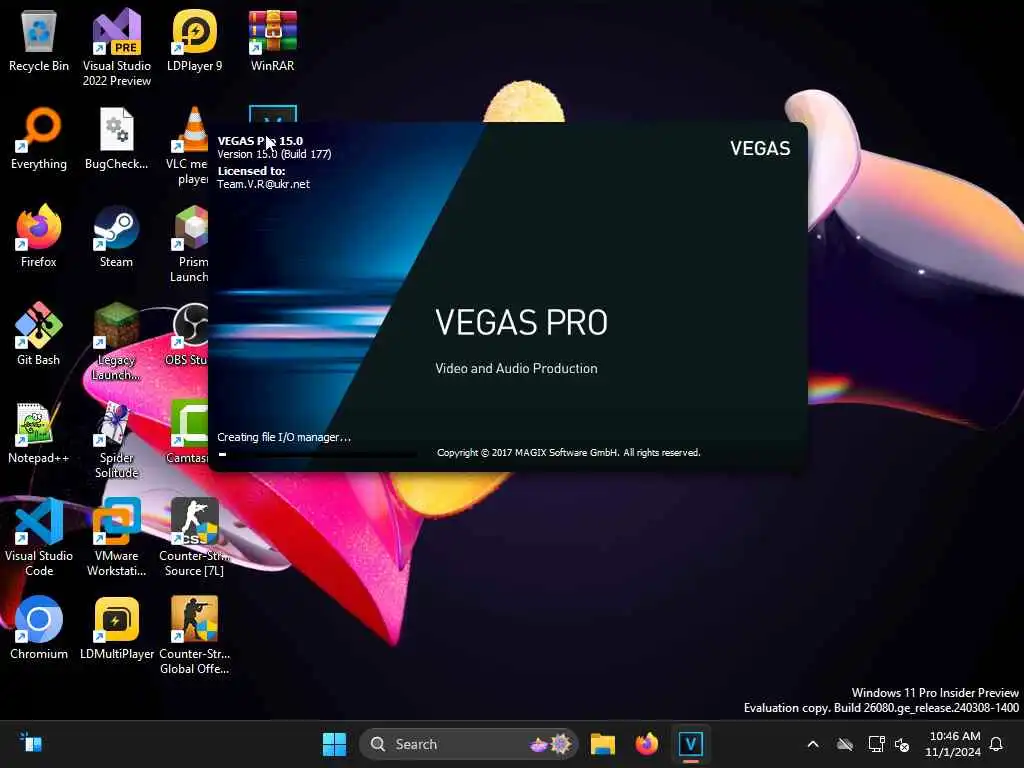This screenshot has width=1024, height=768.
Task: Click the WinRAR desktop shortcut
Action: click(x=272, y=40)
